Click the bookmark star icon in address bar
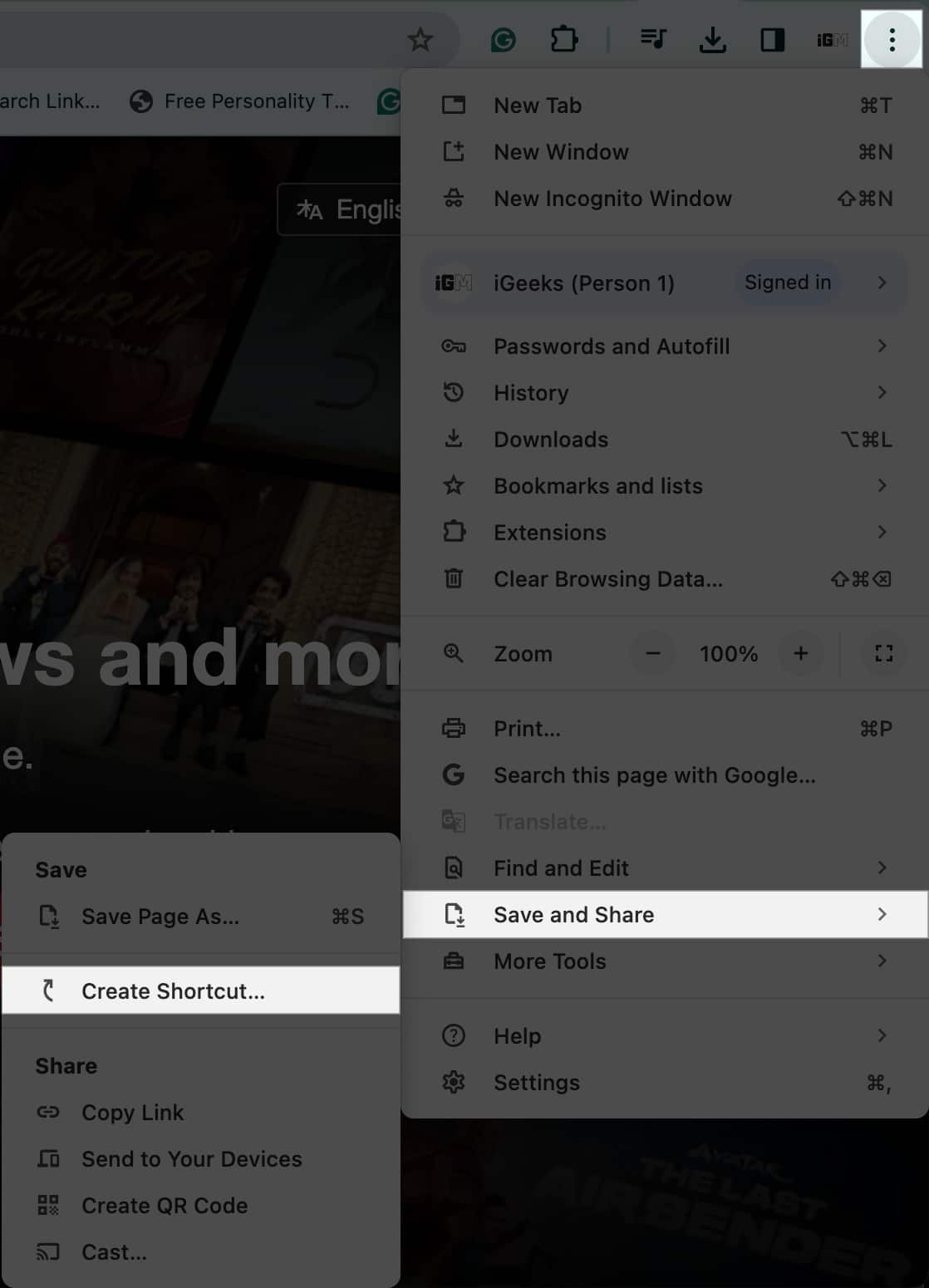Screen dimensions: 929x1288 tap(420, 39)
